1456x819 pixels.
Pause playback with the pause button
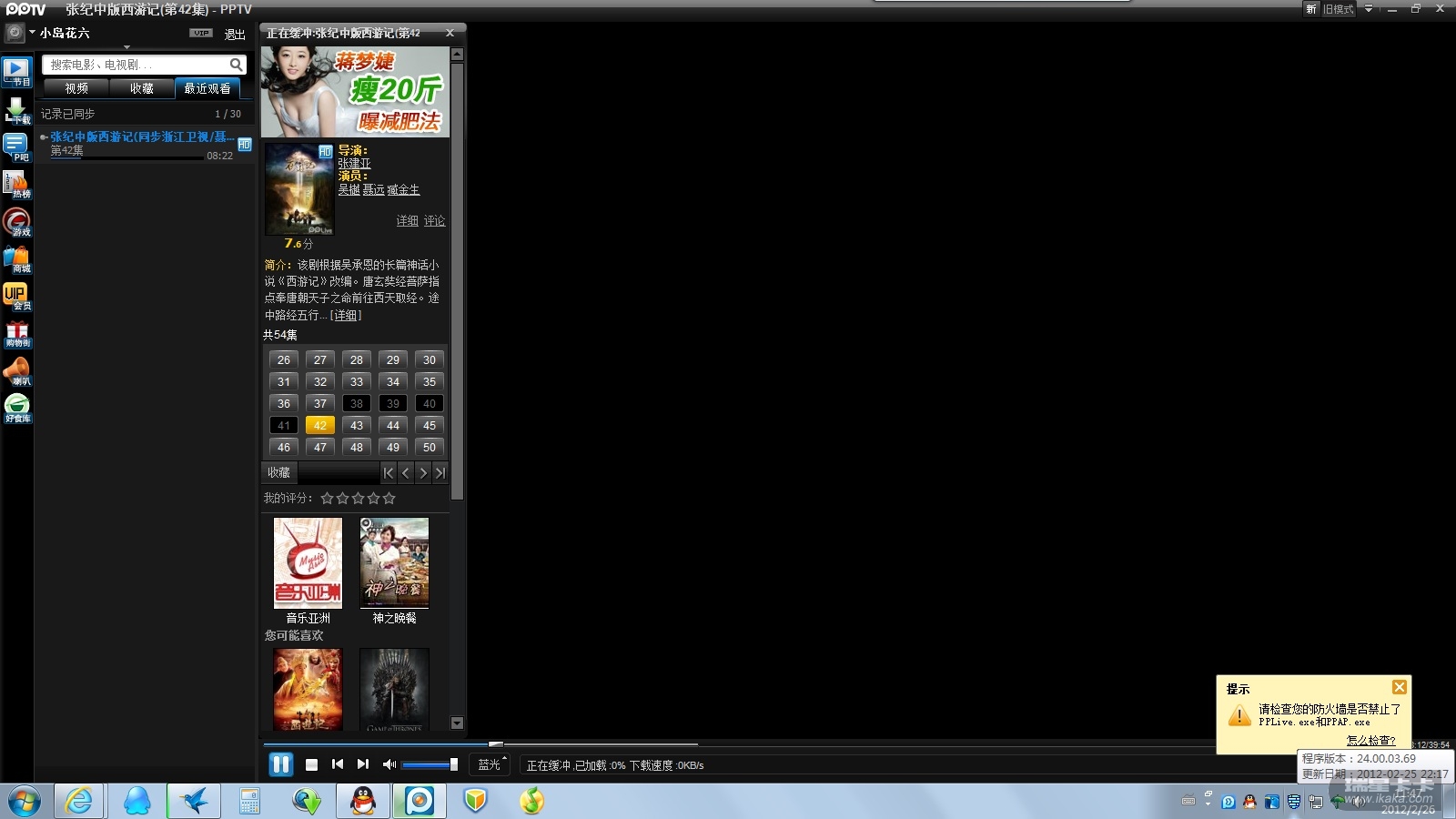tap(280, 764)
